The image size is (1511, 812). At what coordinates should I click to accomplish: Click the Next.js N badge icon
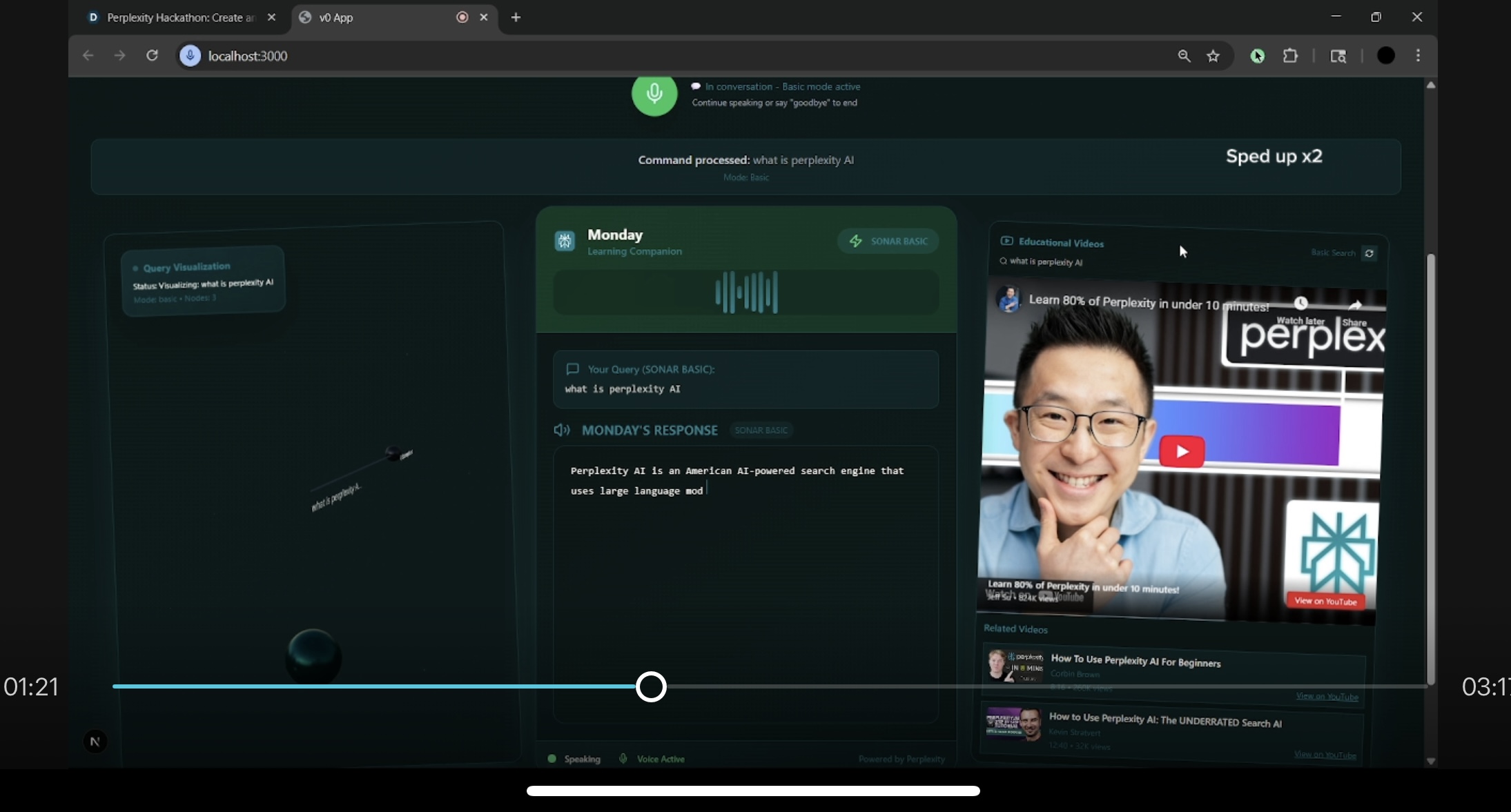coord(95,742)
